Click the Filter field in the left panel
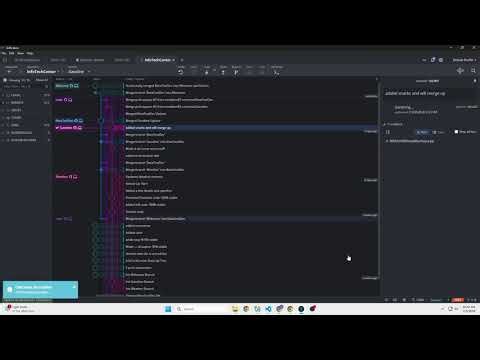 pyautogui.click(x=24, y=87)
